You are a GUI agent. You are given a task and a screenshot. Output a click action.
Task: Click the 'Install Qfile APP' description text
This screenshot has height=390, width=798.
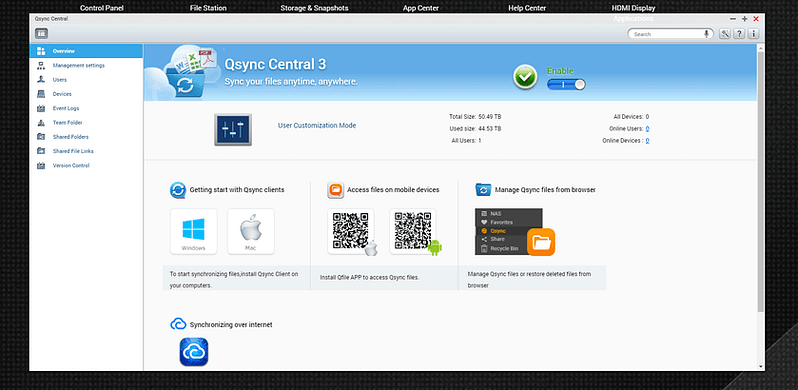[x=369, y=277]
